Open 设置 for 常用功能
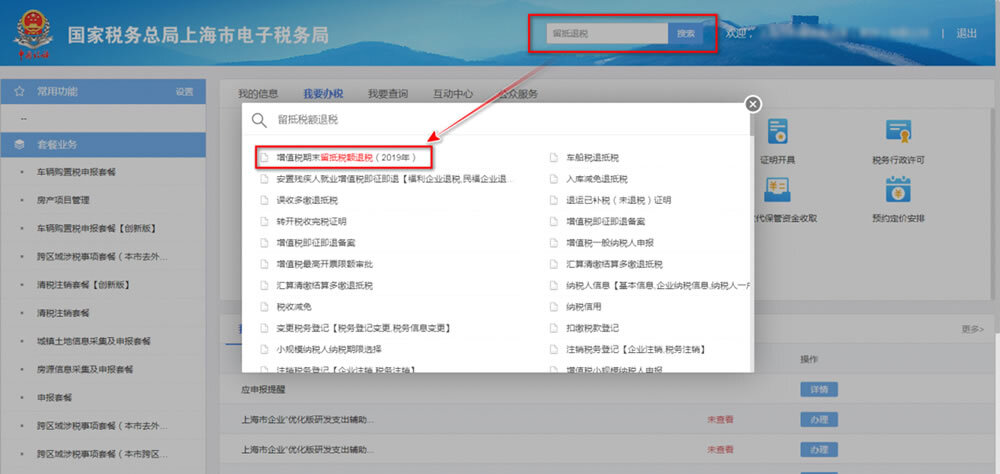Viewport: 1000px width, 474px height. [184, 92]
